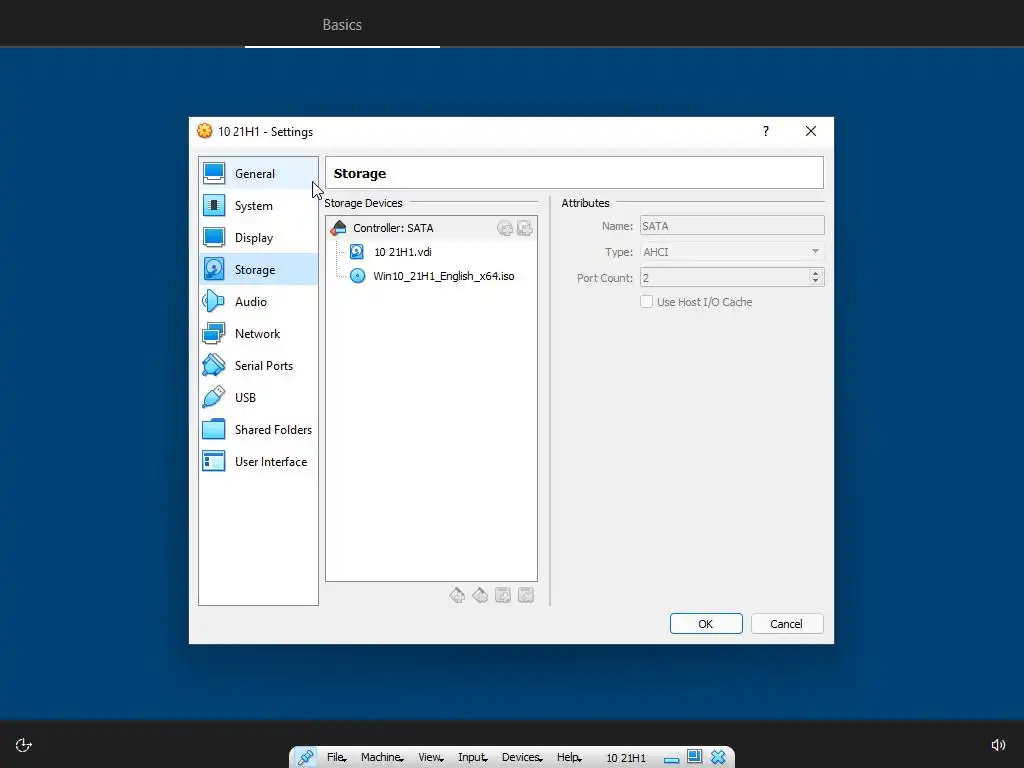1024x768 pixels.
Task: Click the add hard disk icon on the SATA controller
Action: pos(525,228)
